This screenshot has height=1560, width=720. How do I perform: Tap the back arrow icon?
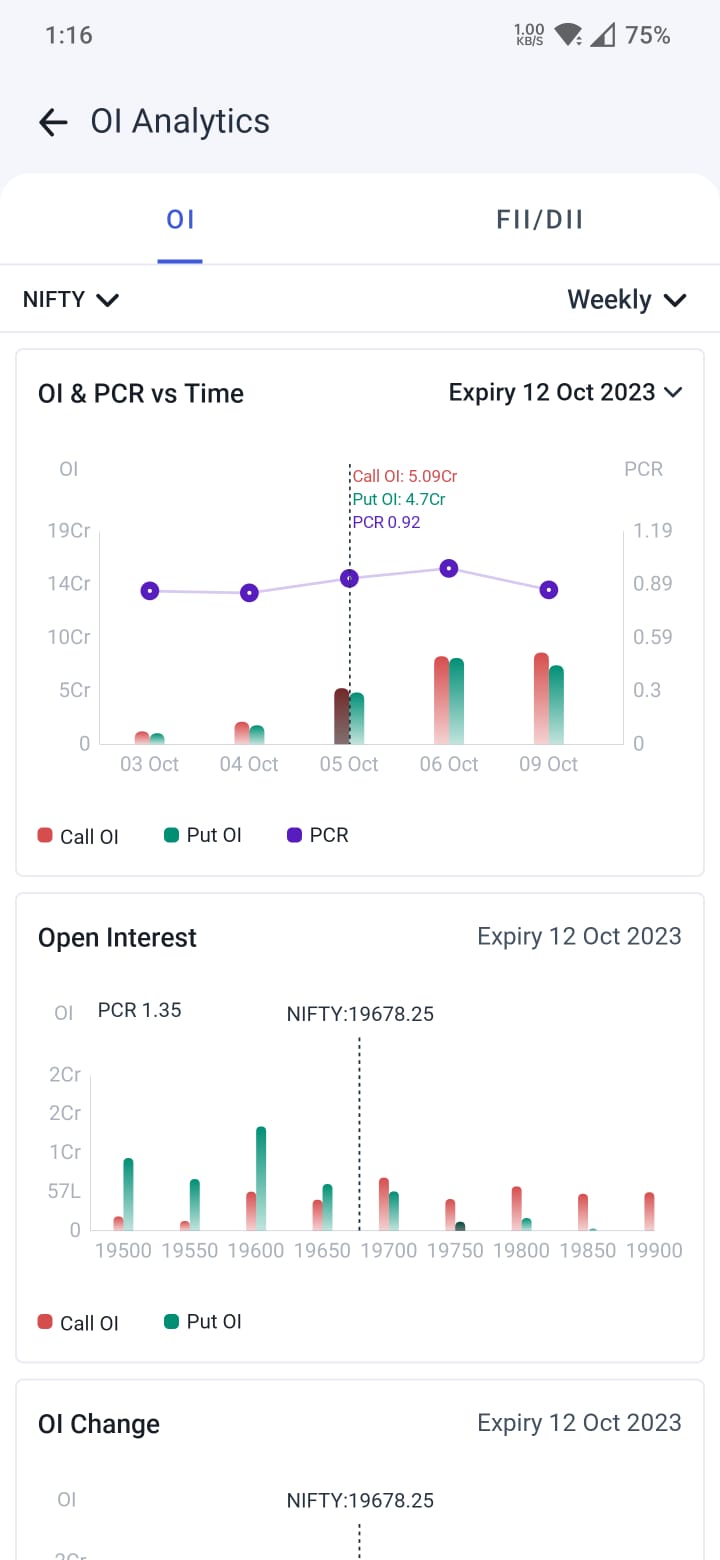click(52, 122)
